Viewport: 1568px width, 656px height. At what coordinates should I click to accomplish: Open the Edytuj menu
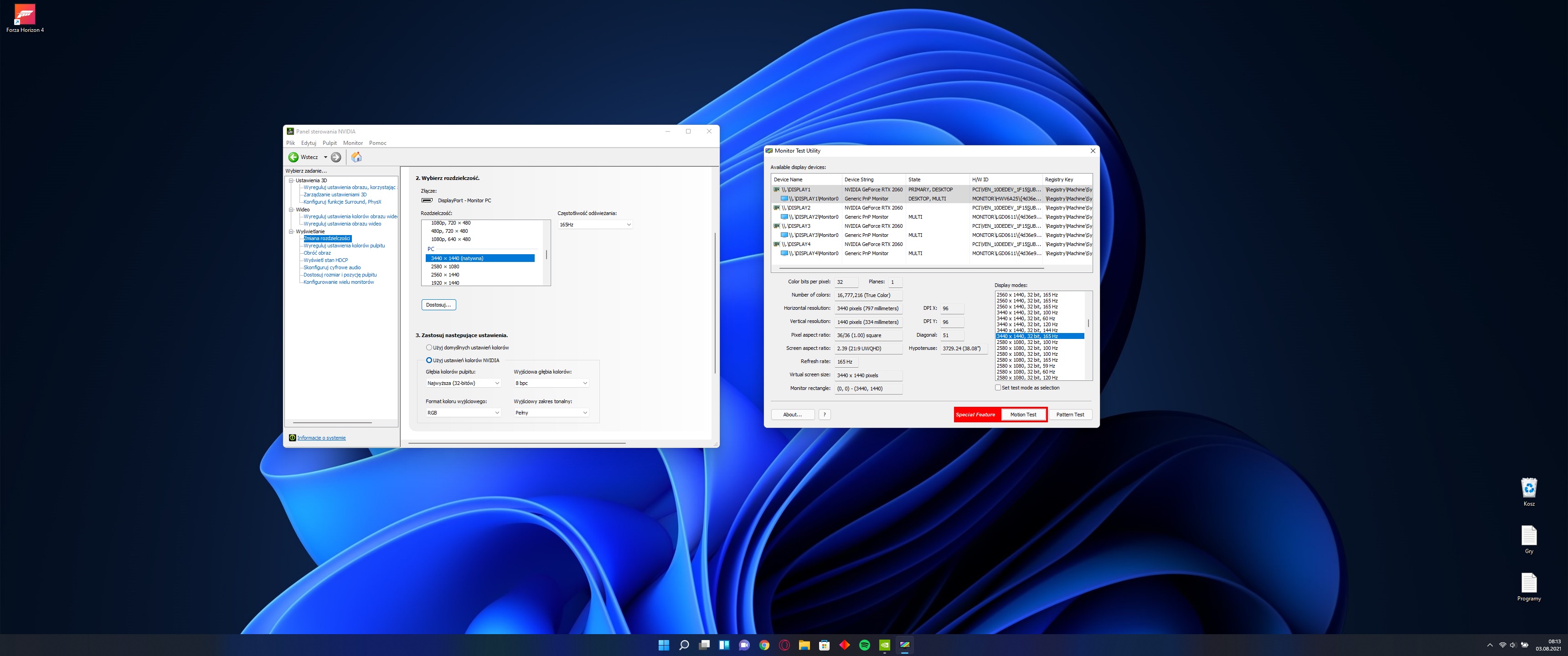click(309, 143)
